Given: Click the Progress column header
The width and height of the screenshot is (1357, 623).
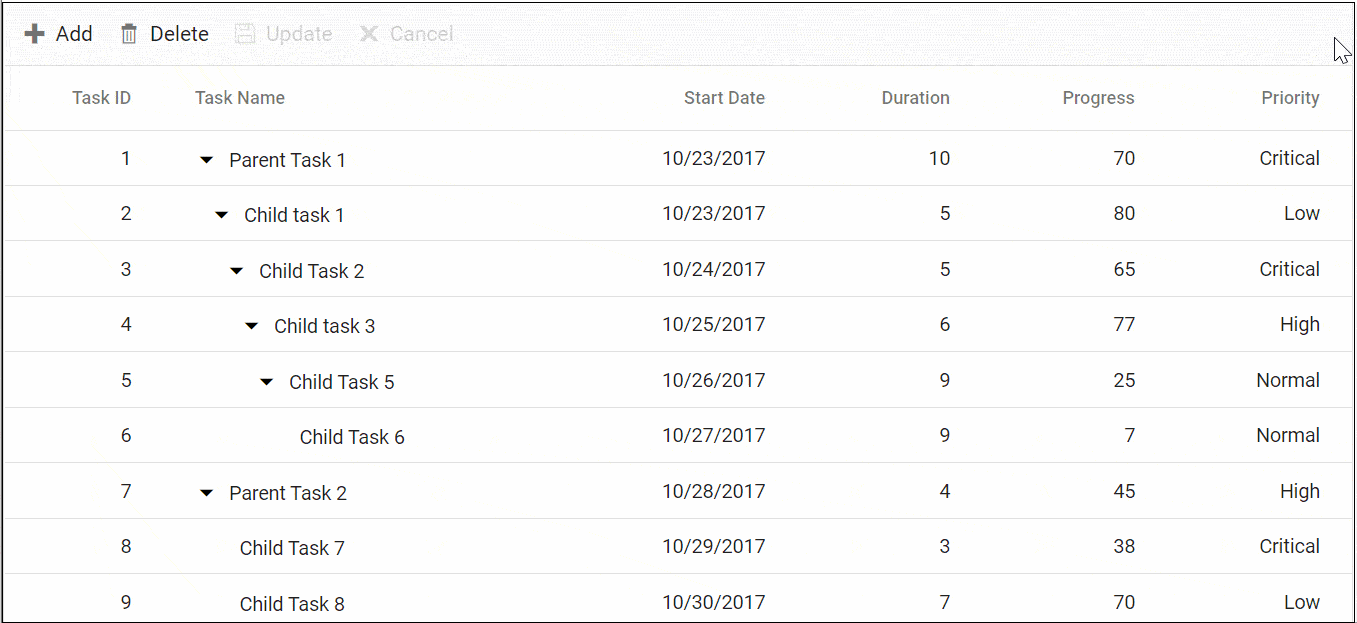Looking at the screenshot, I should coord(1098,98).
